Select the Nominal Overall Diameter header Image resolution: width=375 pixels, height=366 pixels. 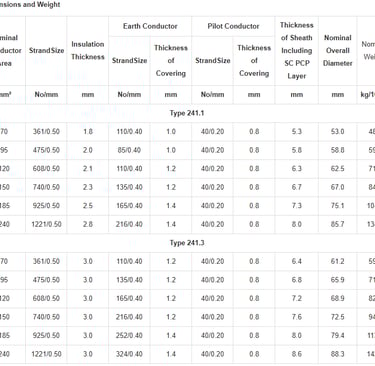pyautogui.click(x=338, y=50)
